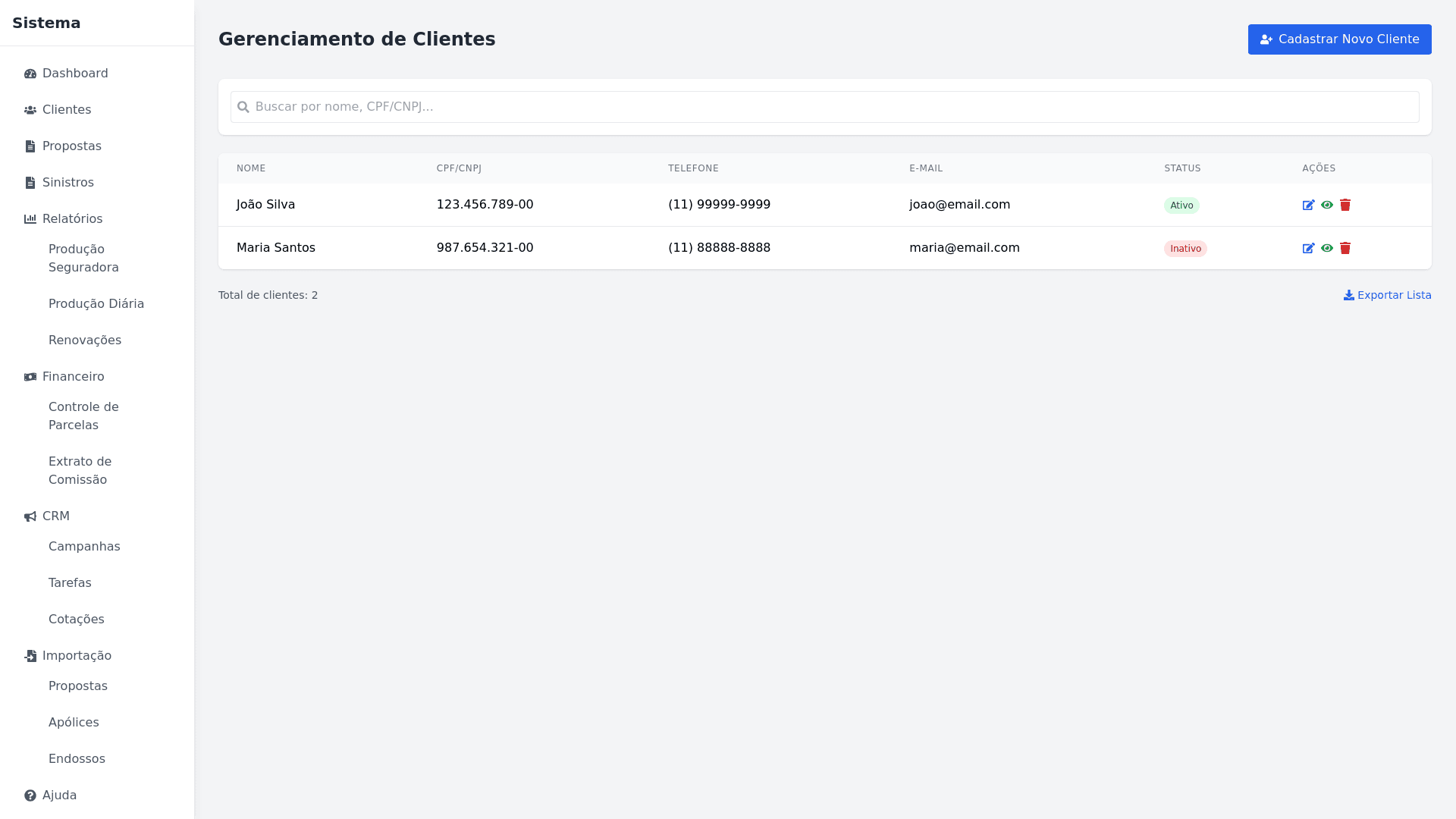Toggle João Silva's Ativo status badge
The width and height of the screenshot is (1456, 819).
1181,205
